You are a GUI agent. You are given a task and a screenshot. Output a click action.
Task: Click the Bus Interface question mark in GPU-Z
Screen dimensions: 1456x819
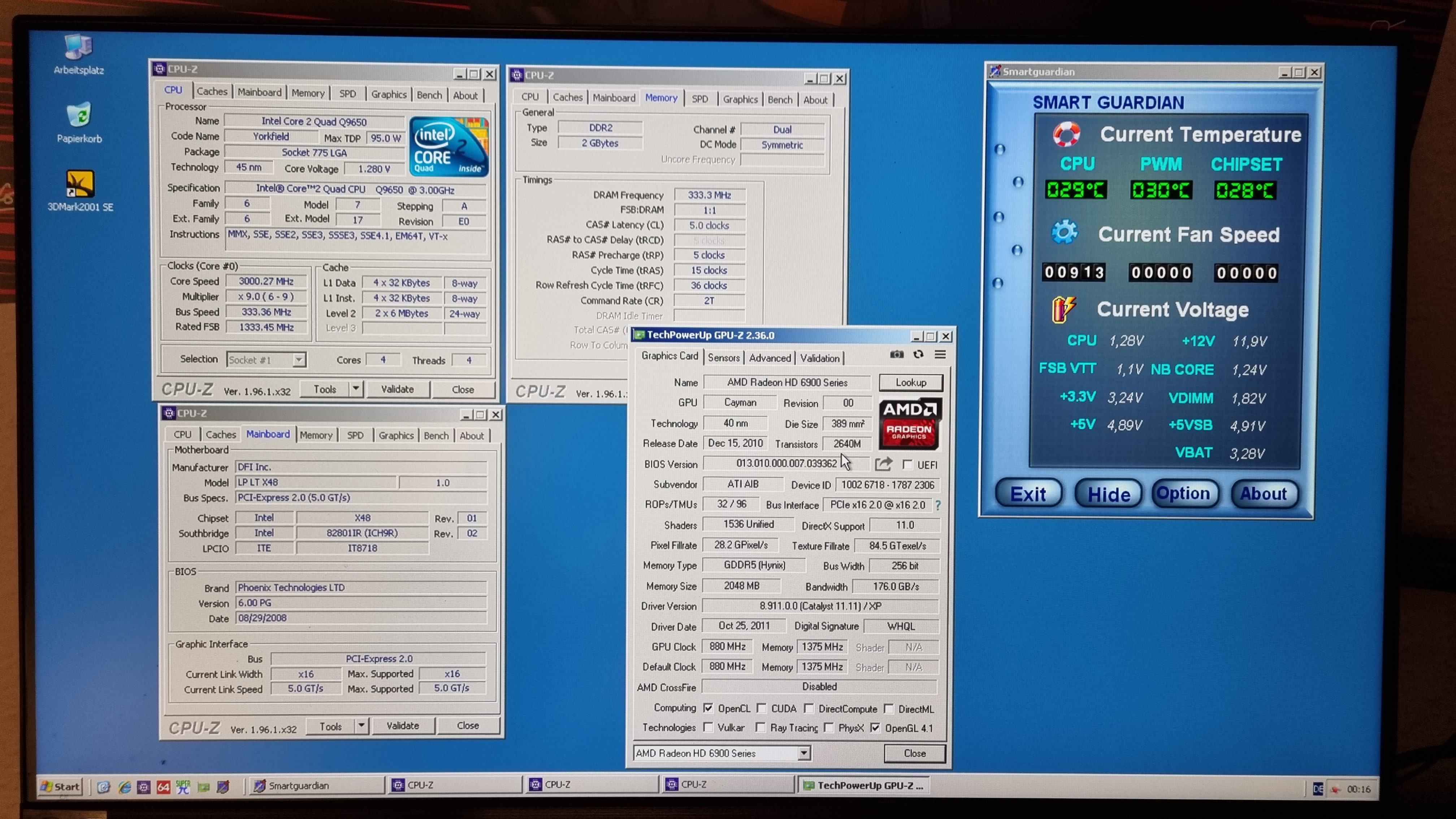938,505
